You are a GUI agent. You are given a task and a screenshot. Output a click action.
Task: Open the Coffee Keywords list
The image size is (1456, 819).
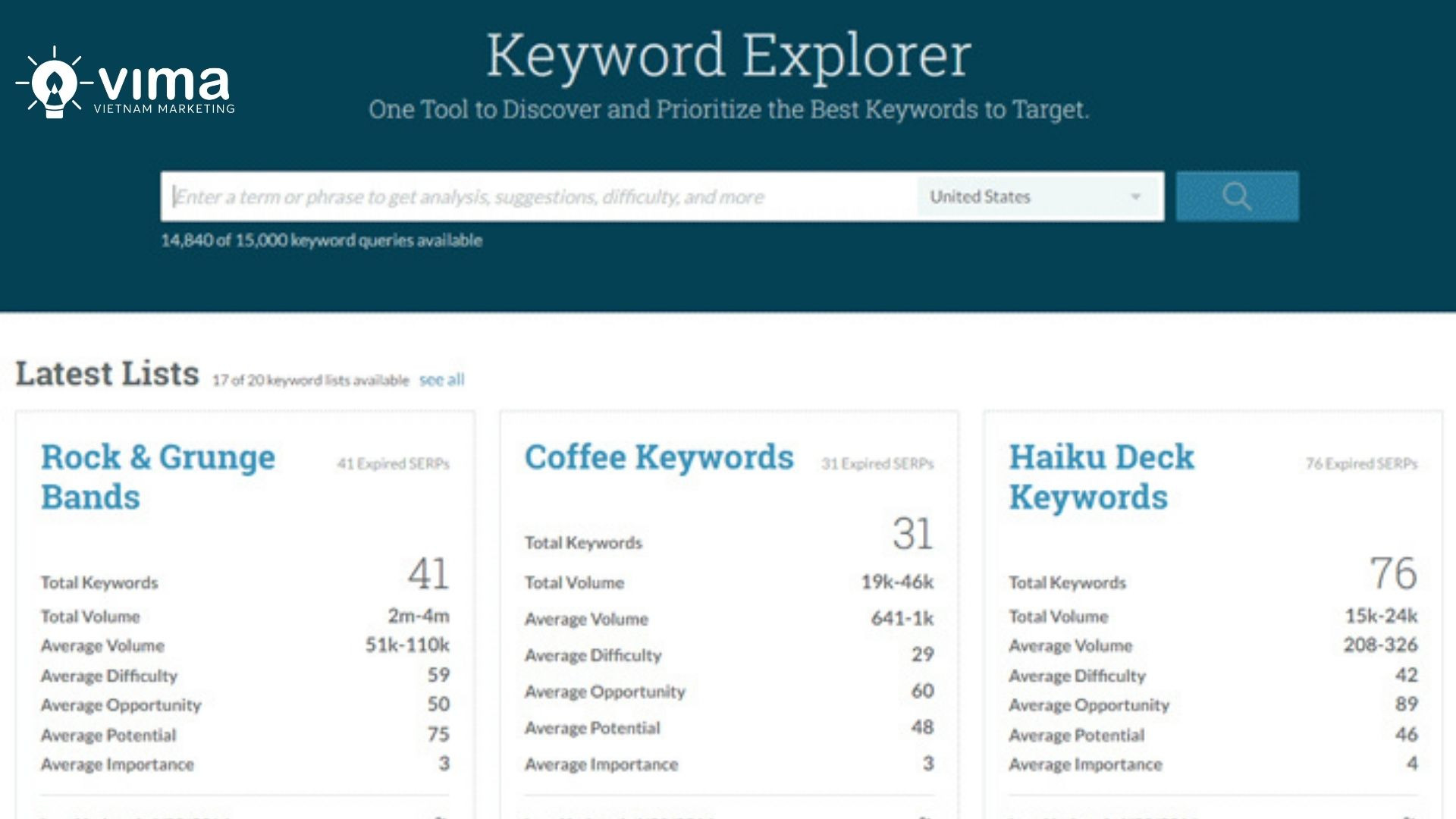pos(659,457)
